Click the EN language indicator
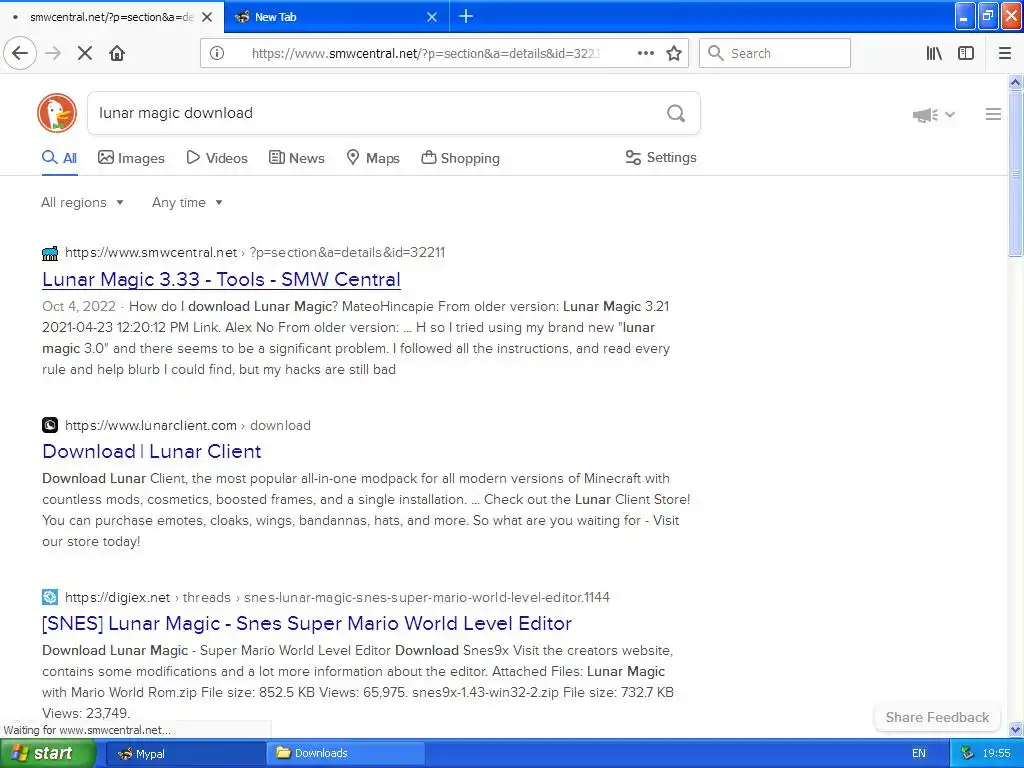This screenshot has width=1024, height=768. [x=919, y=754]
